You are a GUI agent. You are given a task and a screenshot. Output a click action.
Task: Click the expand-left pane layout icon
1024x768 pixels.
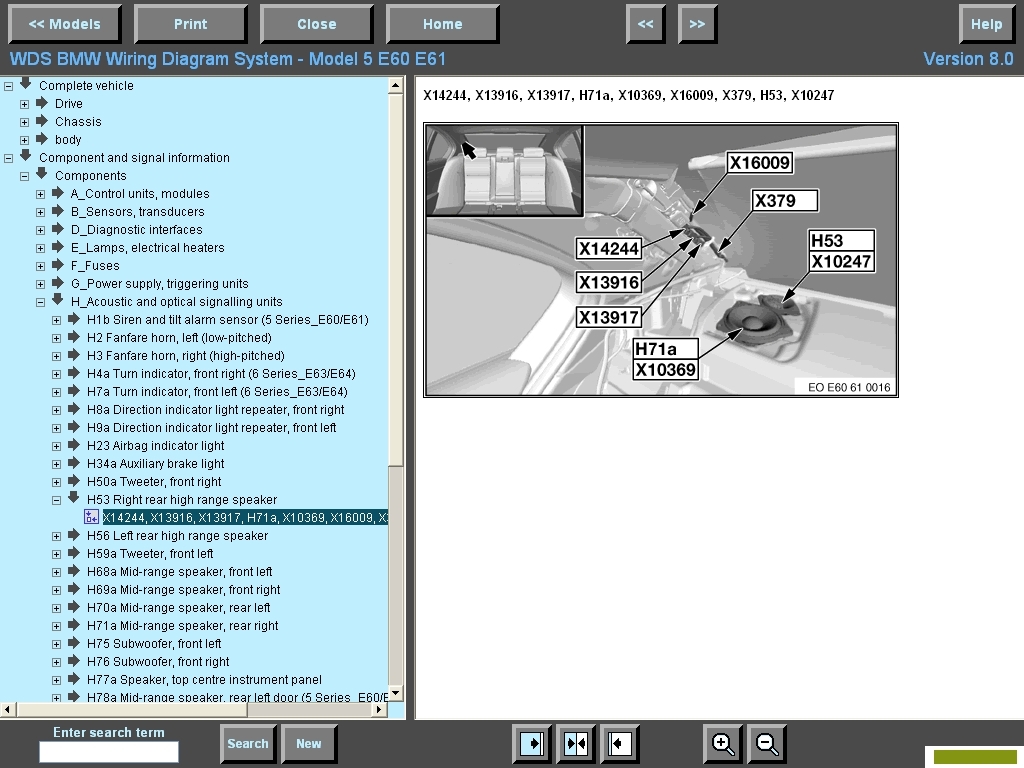click(x=619, y=744)
